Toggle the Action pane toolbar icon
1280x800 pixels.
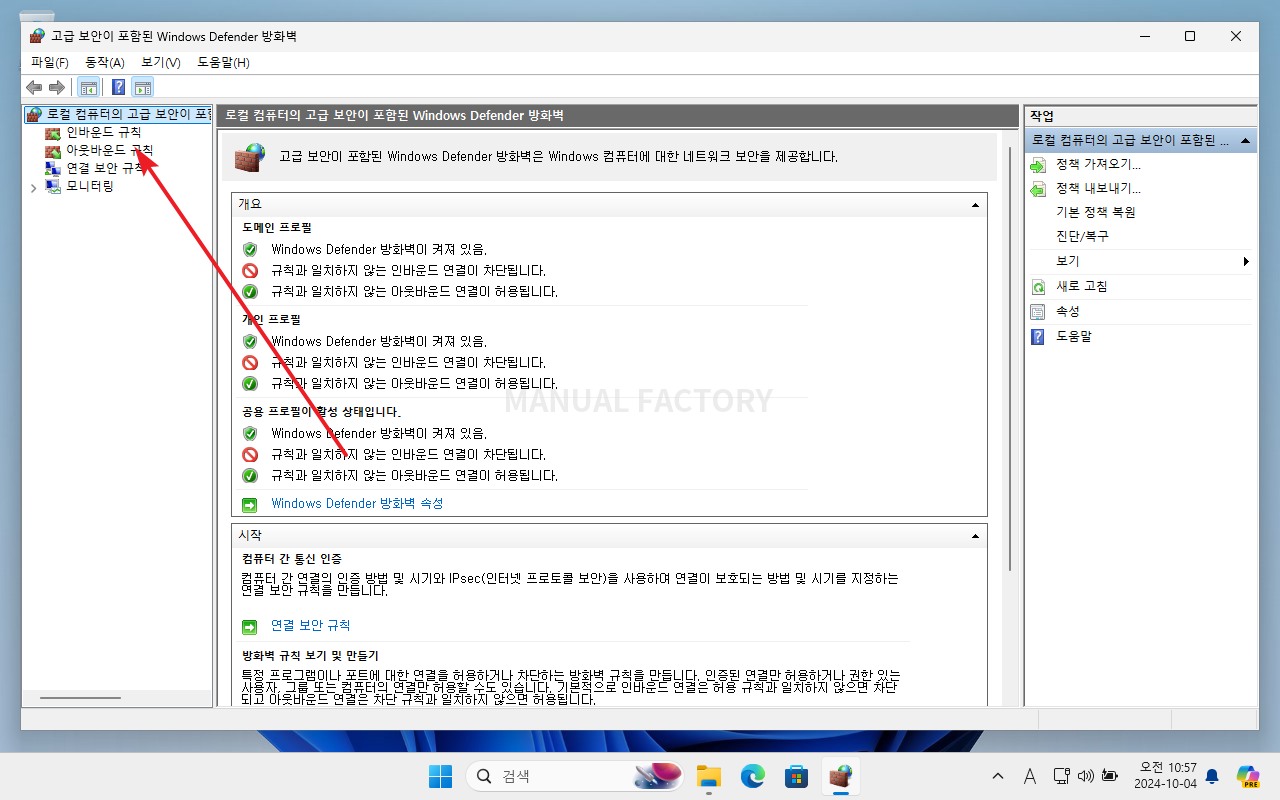click(143, 87)
